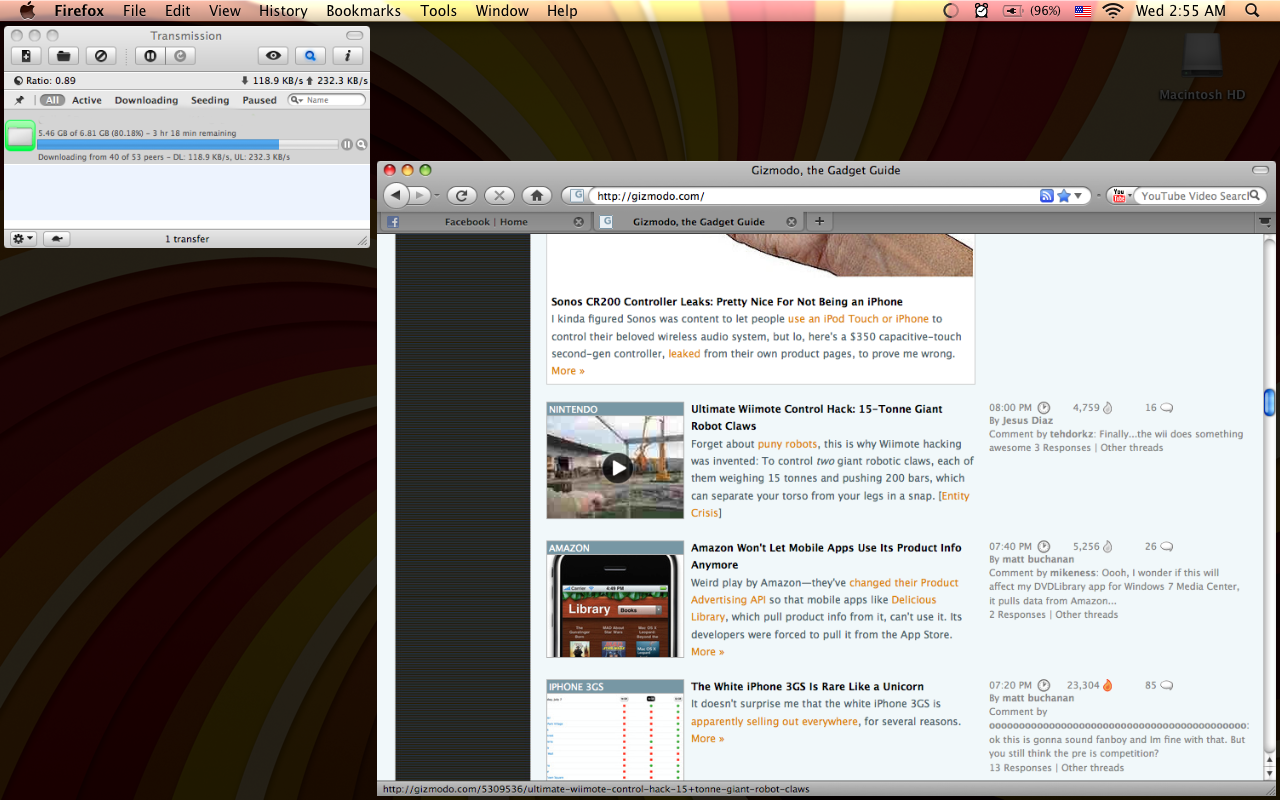Pause the downloading torrent row

point(347,144)
